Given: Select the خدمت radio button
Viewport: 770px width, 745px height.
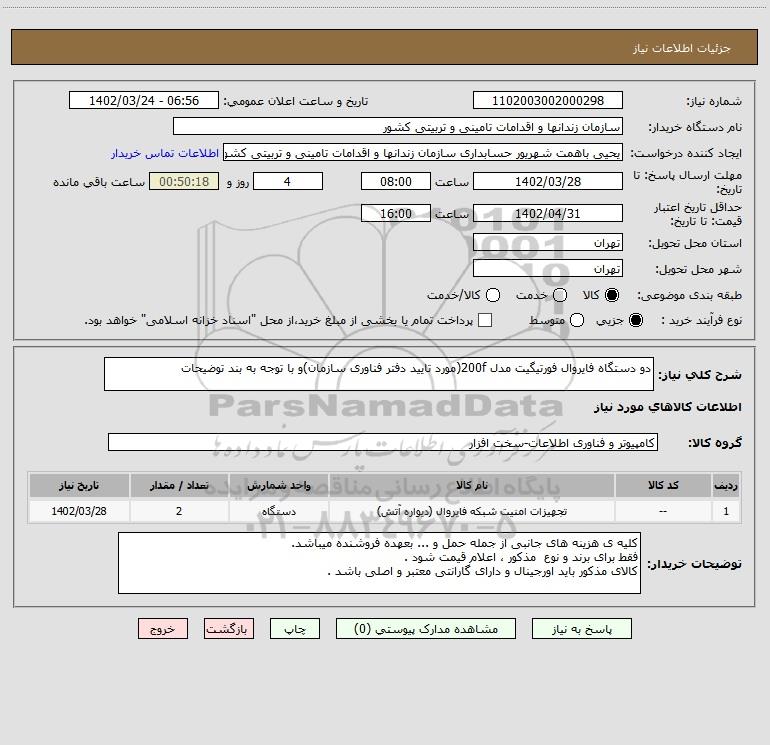Looking at the screenshot, I should [560, 295].
